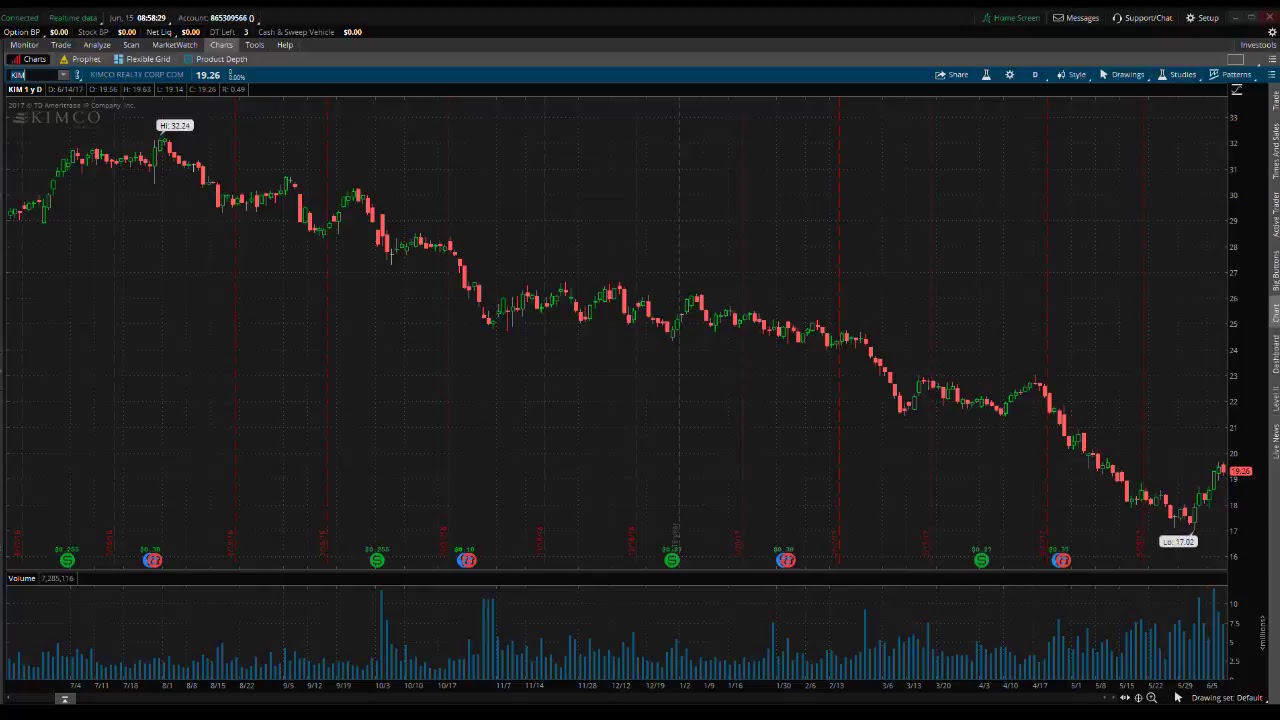Open Big Buttons side panel
1280x720 pixels.
click(x=1275, y=270)
